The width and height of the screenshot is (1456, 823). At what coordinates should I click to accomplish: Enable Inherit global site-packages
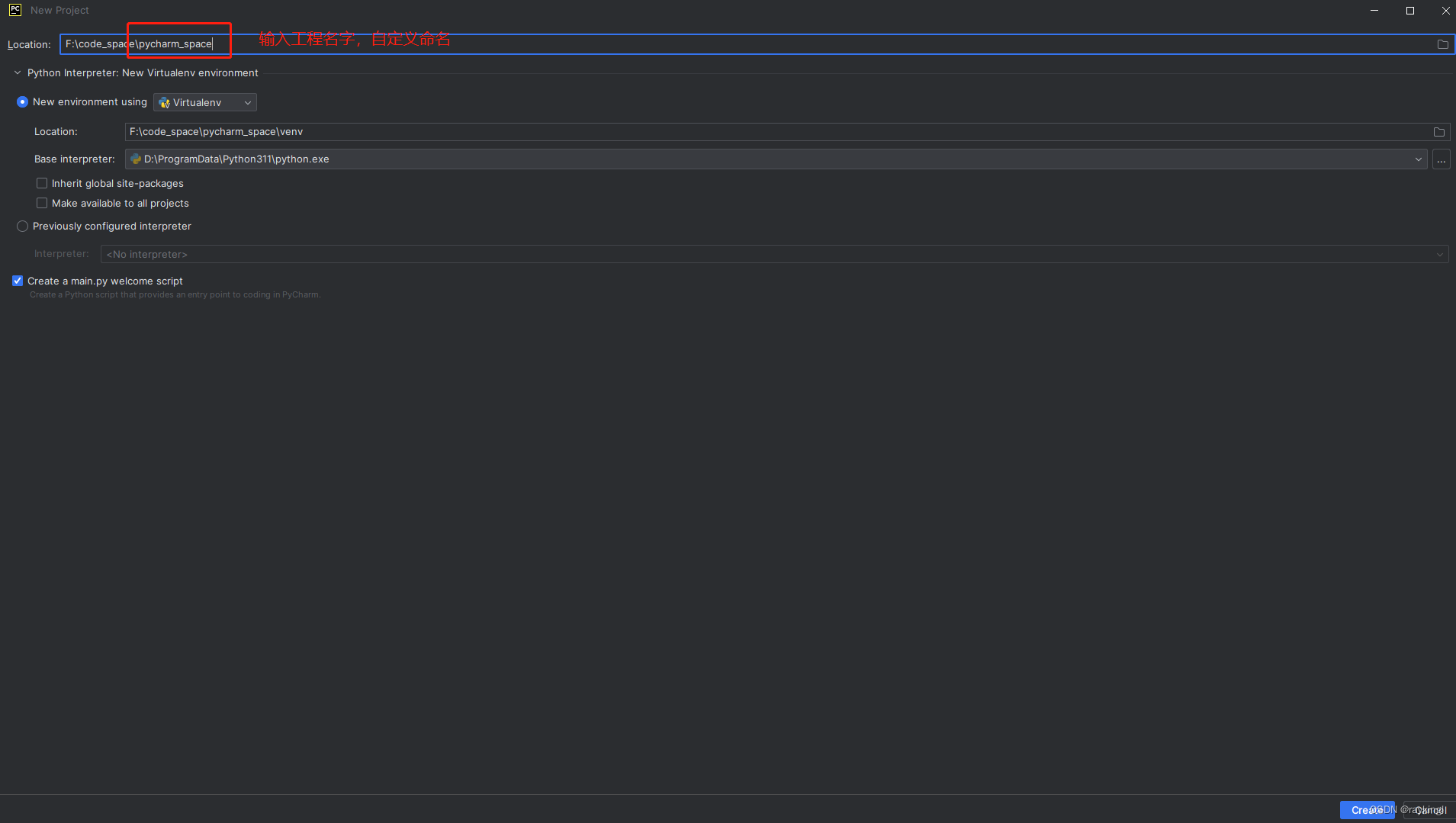[x=42, y=184]
